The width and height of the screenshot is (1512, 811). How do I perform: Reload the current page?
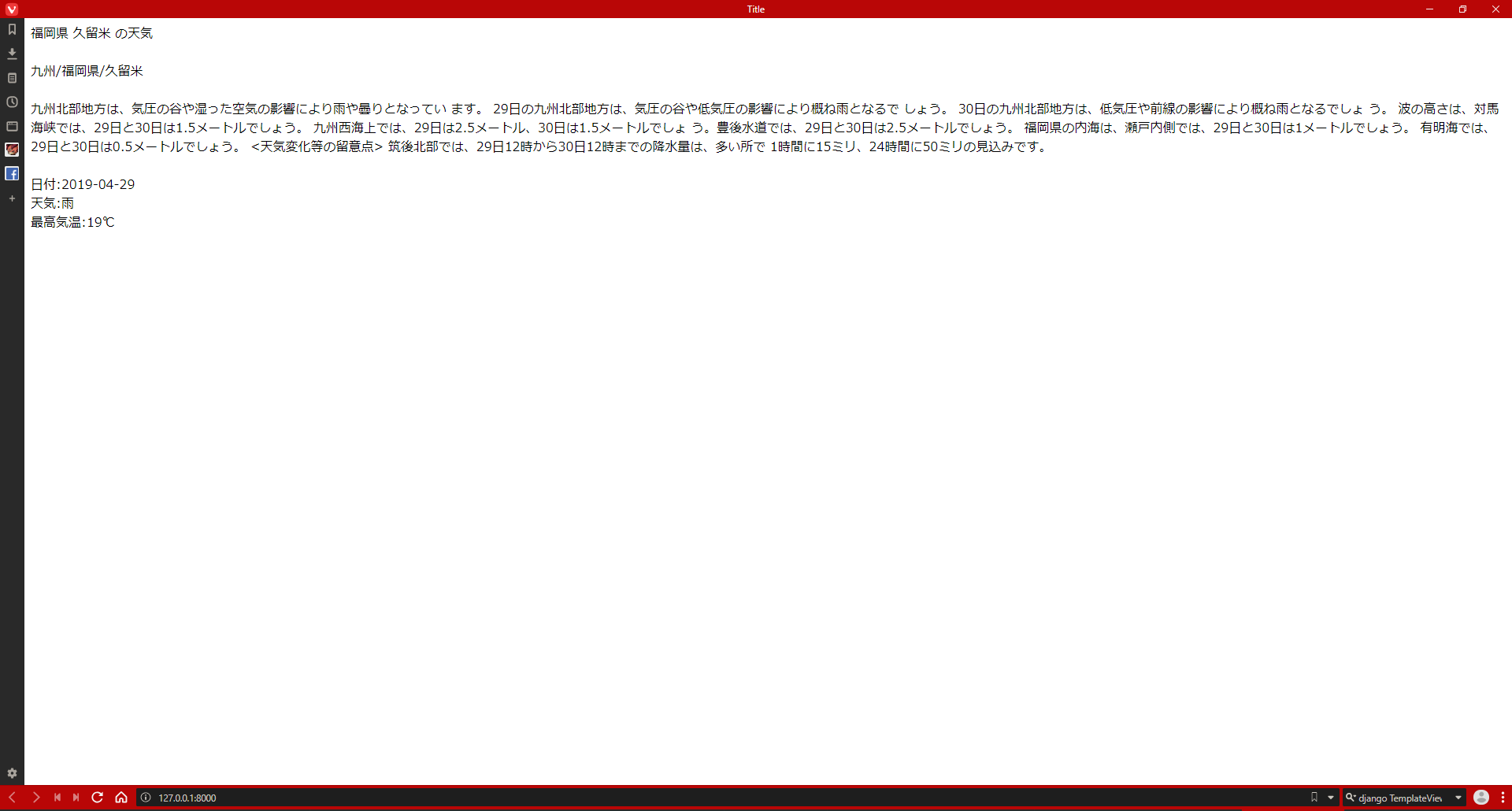pyautogui.click(x=98, y=798)
